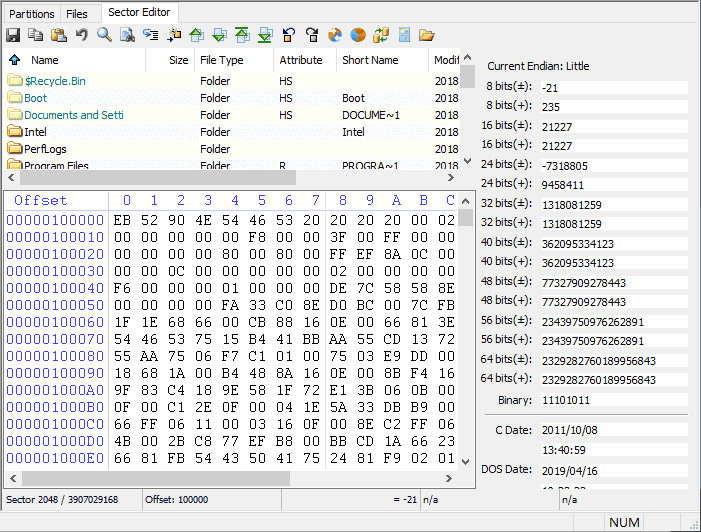Screen dimensions: 701x532
Task: Select the PerfLogs folder row
Action: click(x=45, y=149)
